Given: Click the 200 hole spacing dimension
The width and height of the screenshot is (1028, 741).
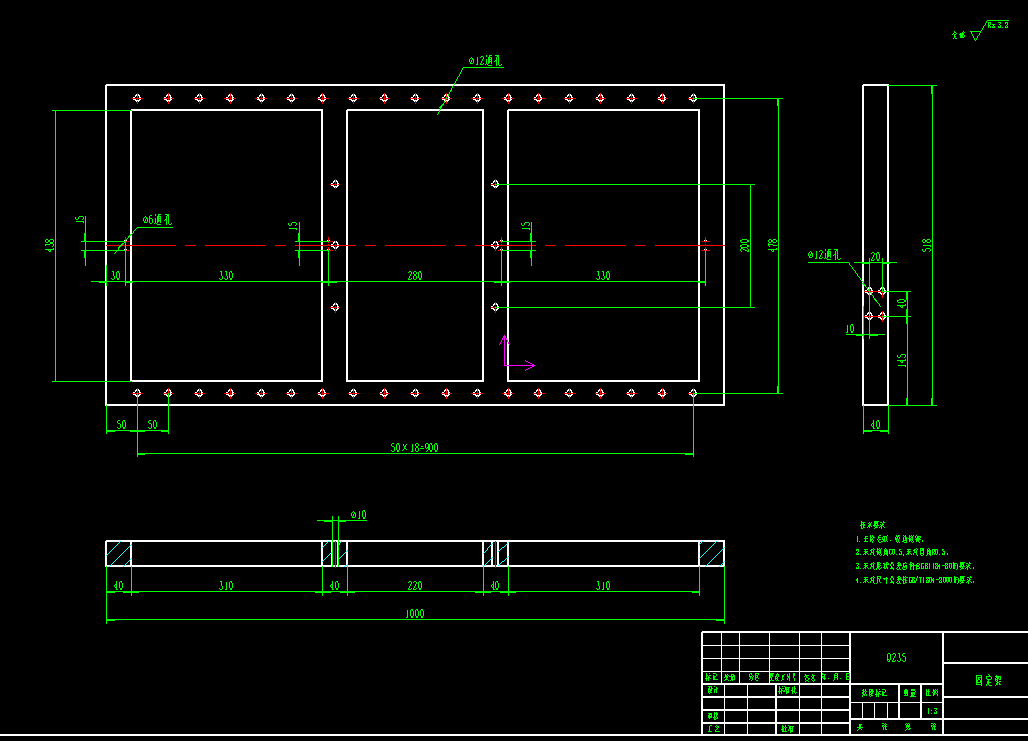Looking at the screenshot, I should click(x=744, y=245).
